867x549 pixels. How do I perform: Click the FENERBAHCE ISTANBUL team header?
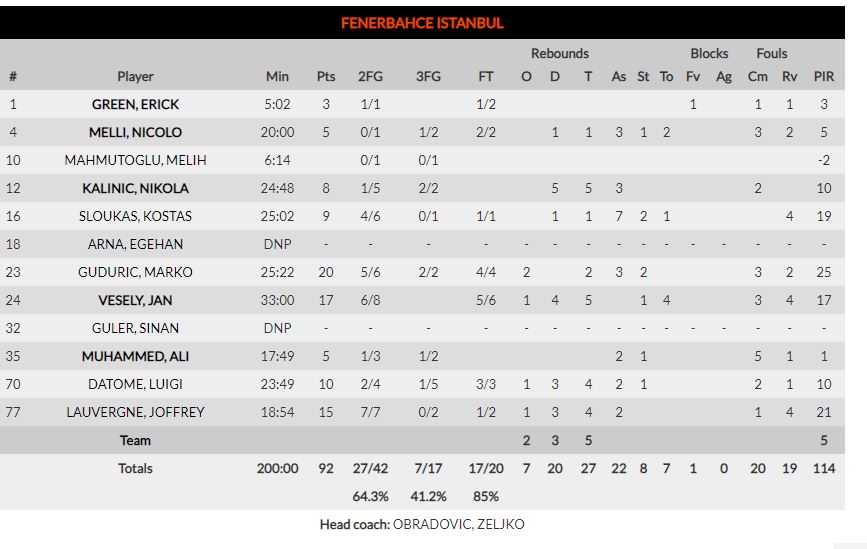(422, 23)
